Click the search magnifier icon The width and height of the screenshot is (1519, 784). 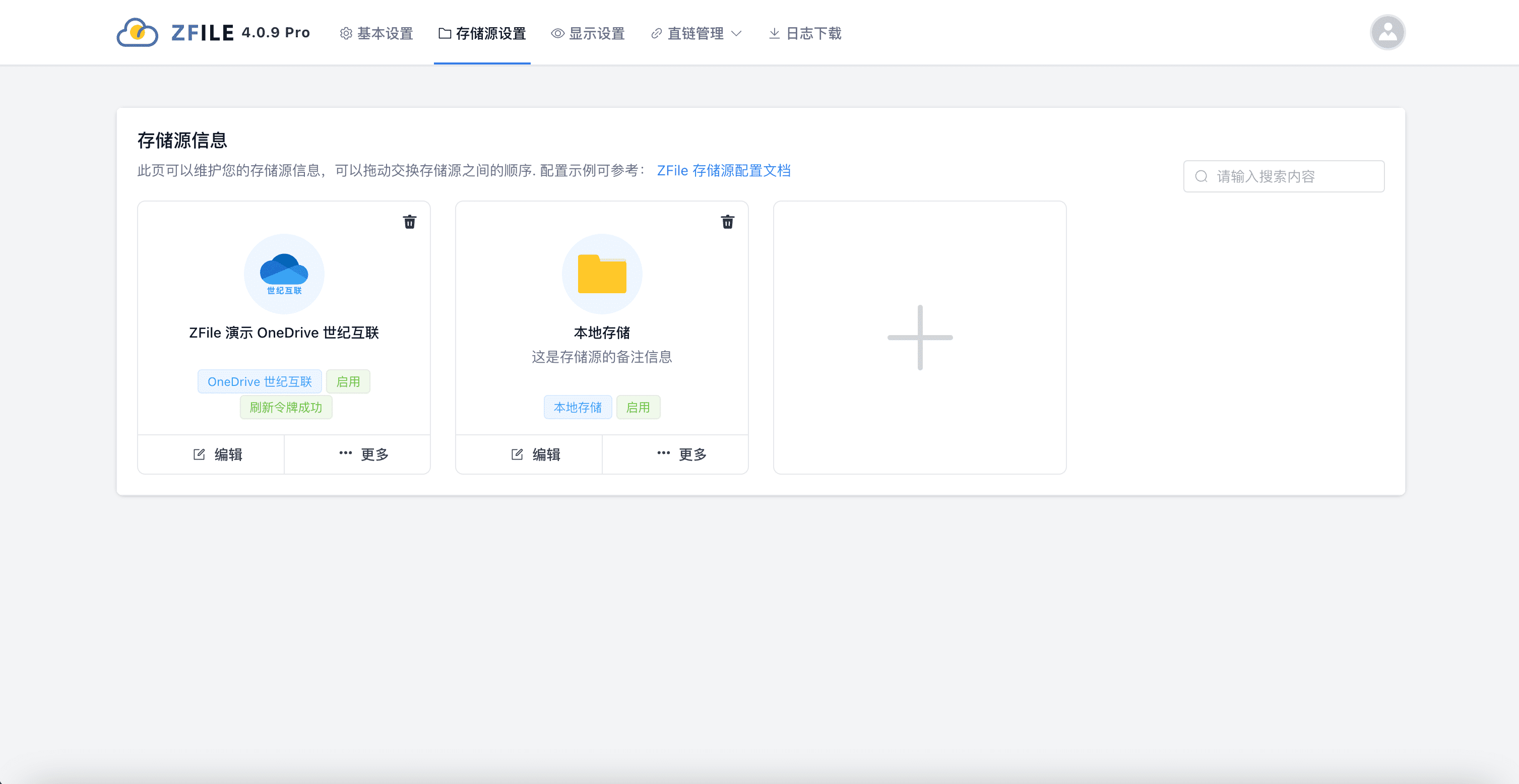pyautogui.click(x=1201, y=176)
